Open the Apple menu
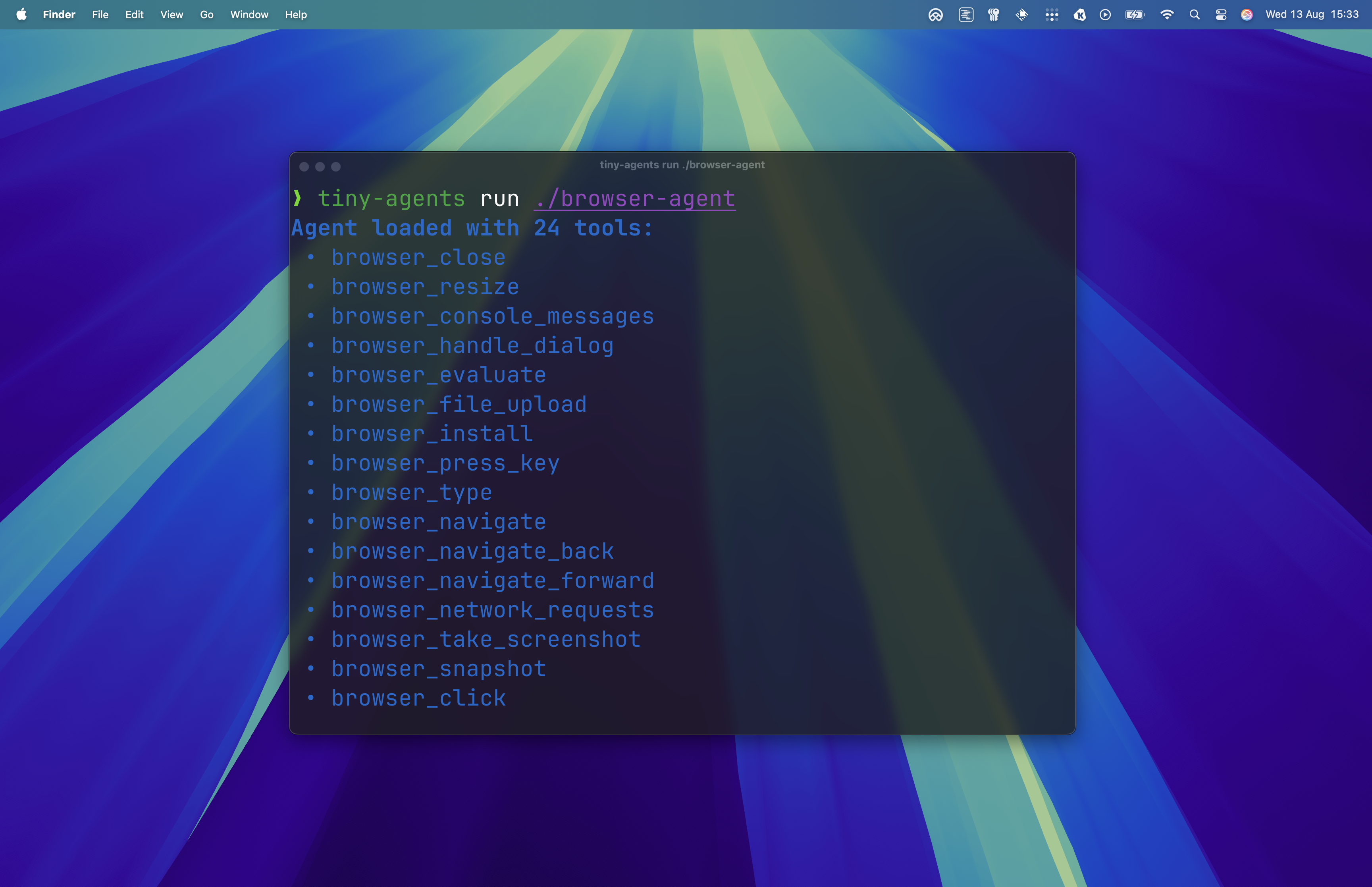1372x887 pixels. tap(21, 14)
